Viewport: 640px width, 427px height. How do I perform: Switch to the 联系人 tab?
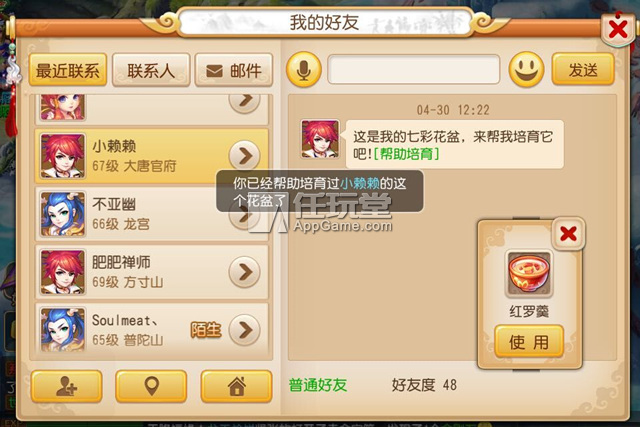pos(151,70)
